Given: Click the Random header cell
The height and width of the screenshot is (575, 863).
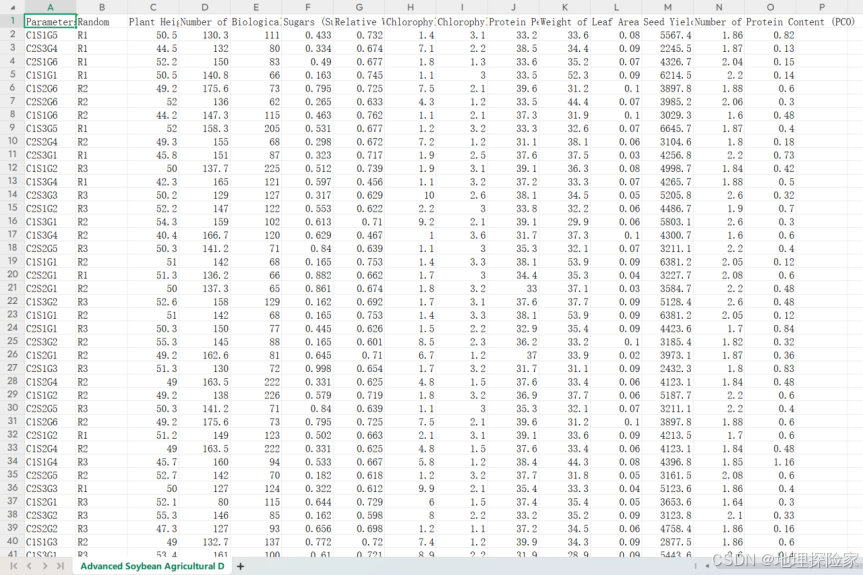Looking at the screenshot, I should [x=102, y=21].
